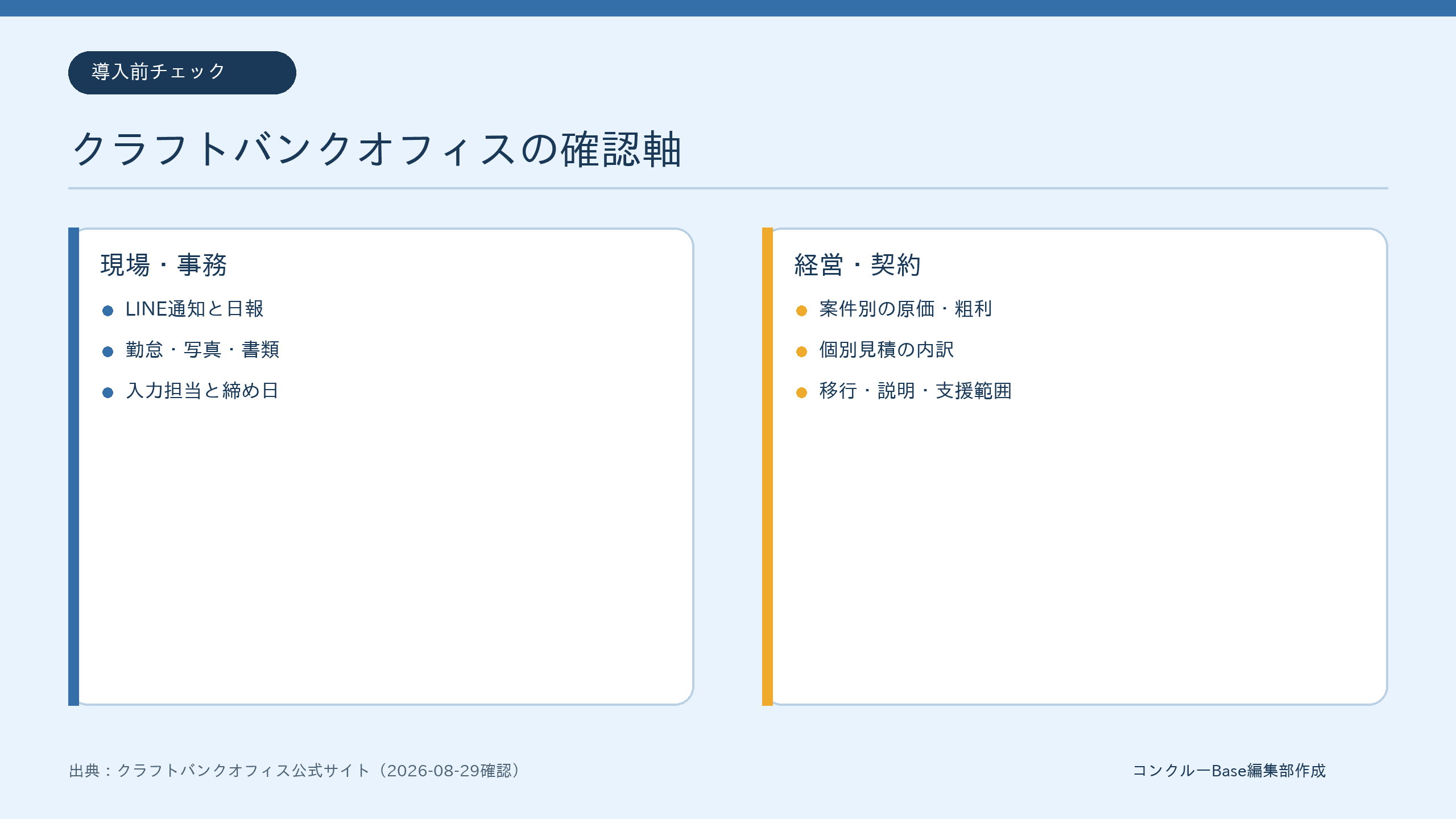
Task: Click the orange bullet dot beside 案件別の原価・粗利
Action: [x=801, y=311]
